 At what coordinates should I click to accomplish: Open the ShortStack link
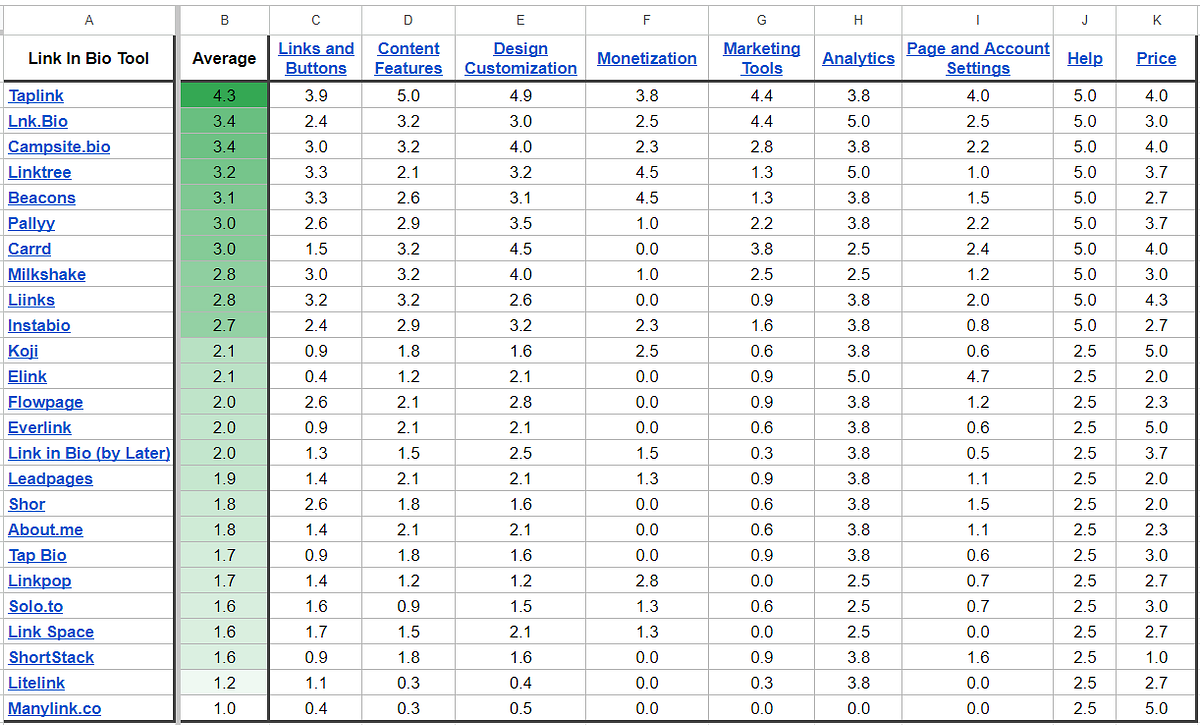coord(51,657)
